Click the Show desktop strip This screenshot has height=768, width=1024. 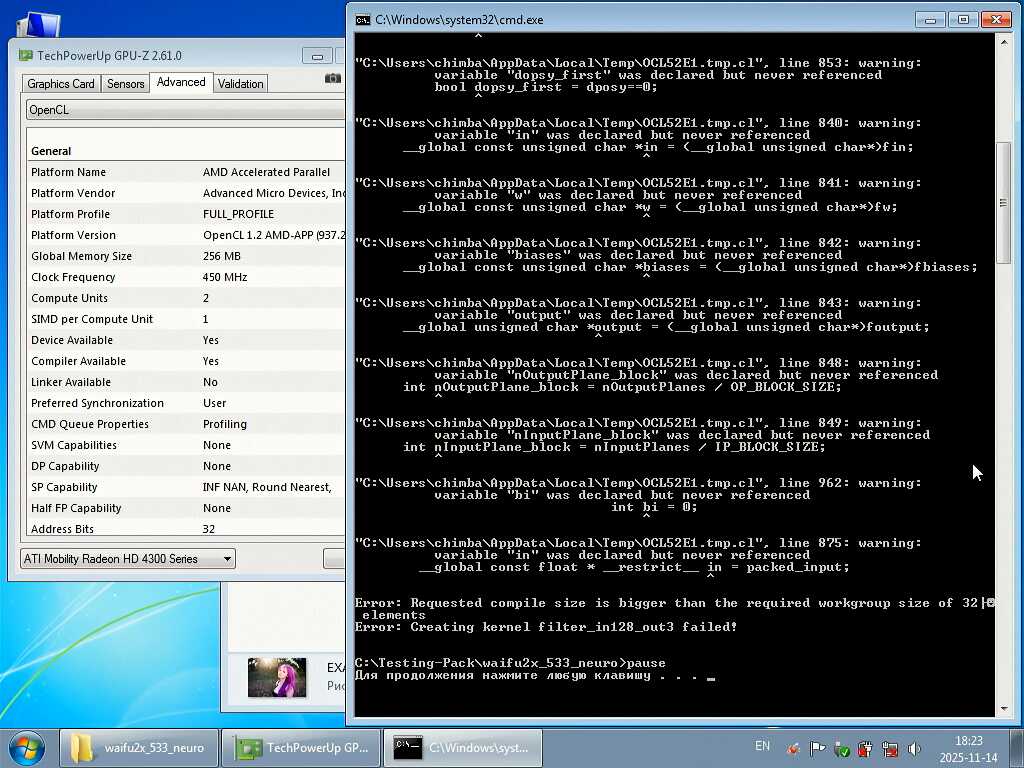(1018, 748)
